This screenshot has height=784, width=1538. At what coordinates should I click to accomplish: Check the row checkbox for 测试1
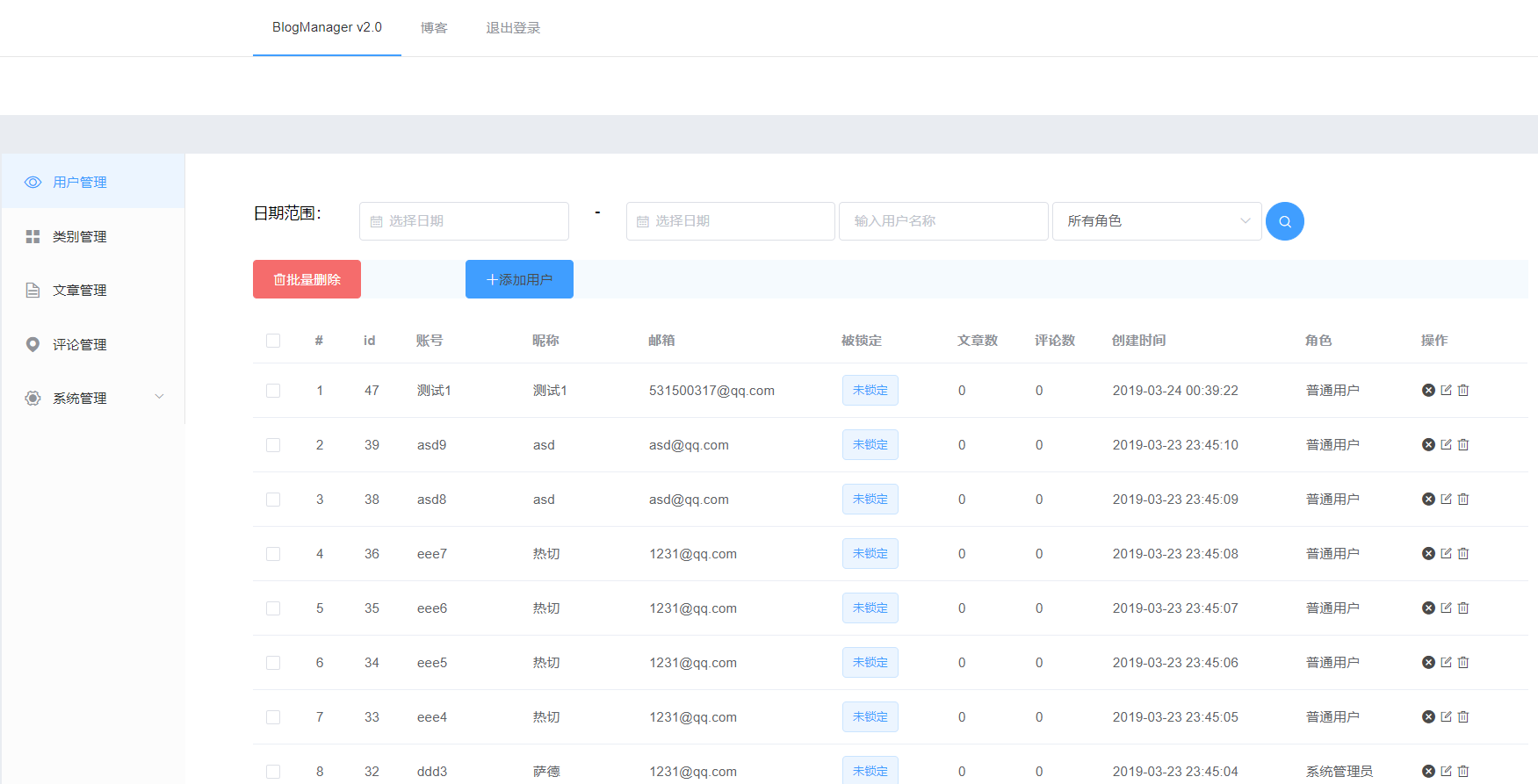pyautogui.click(x=273, y=391)
